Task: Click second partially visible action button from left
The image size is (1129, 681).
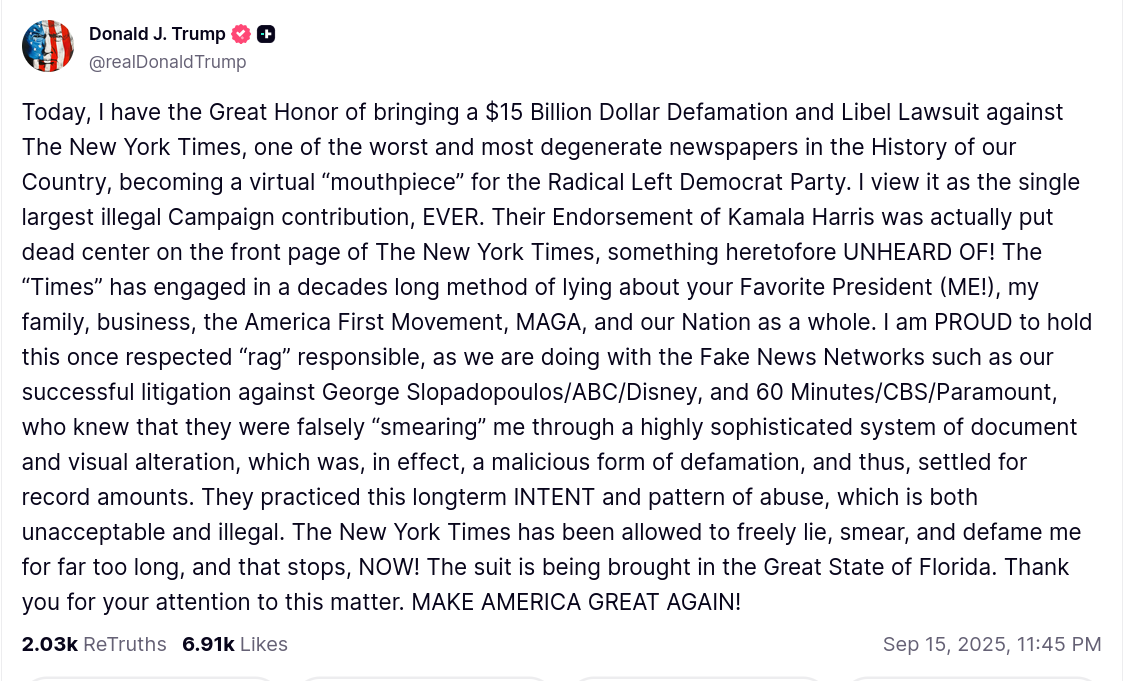Action: click(x=424, y=678)
